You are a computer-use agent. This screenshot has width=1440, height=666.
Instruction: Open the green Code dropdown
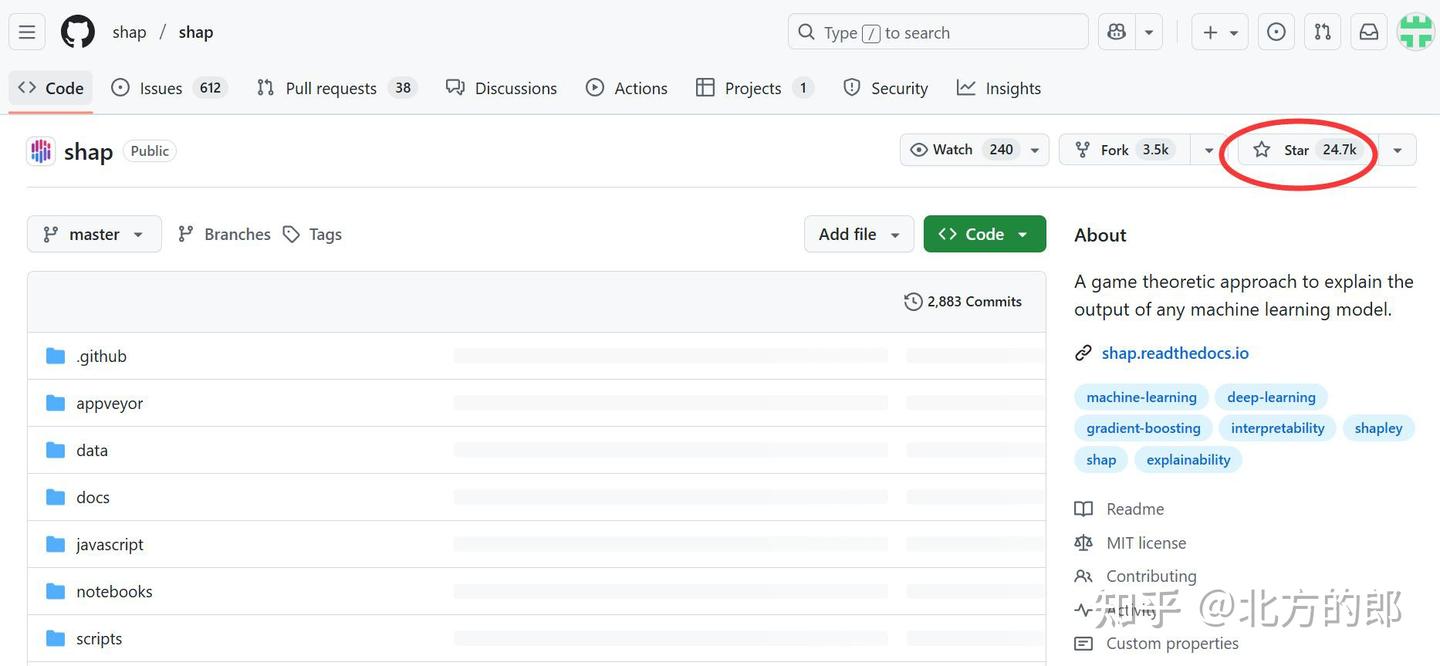(984, 234)
